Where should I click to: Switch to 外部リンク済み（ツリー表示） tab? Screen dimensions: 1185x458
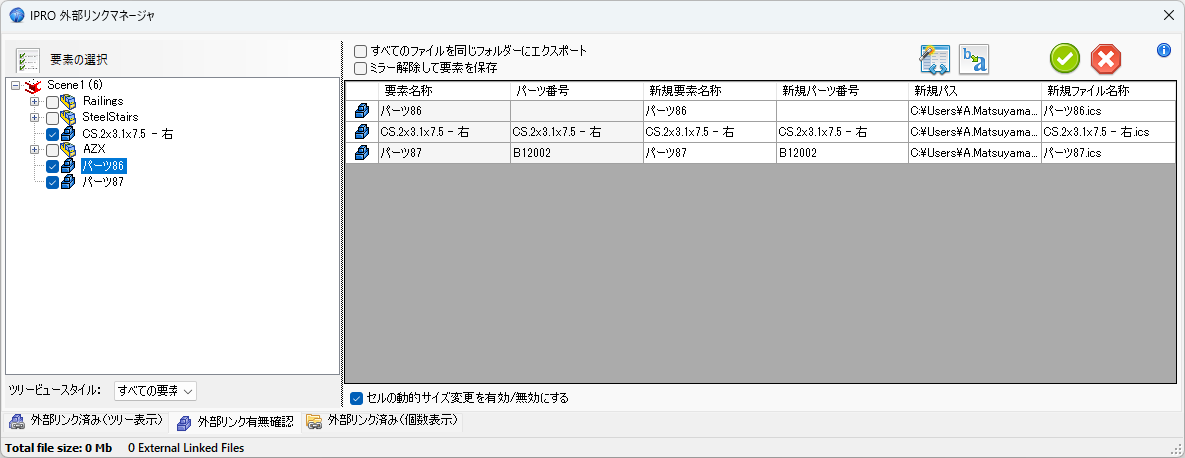point(85,420)
